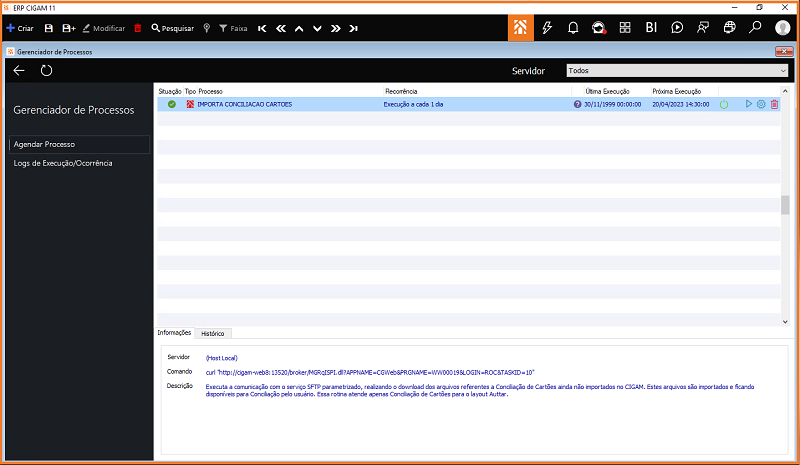Image resolution: width=800 pixels, height=465 pixels.
Task: Click the Recorrência column header
Action: click(x=401, y=91)
